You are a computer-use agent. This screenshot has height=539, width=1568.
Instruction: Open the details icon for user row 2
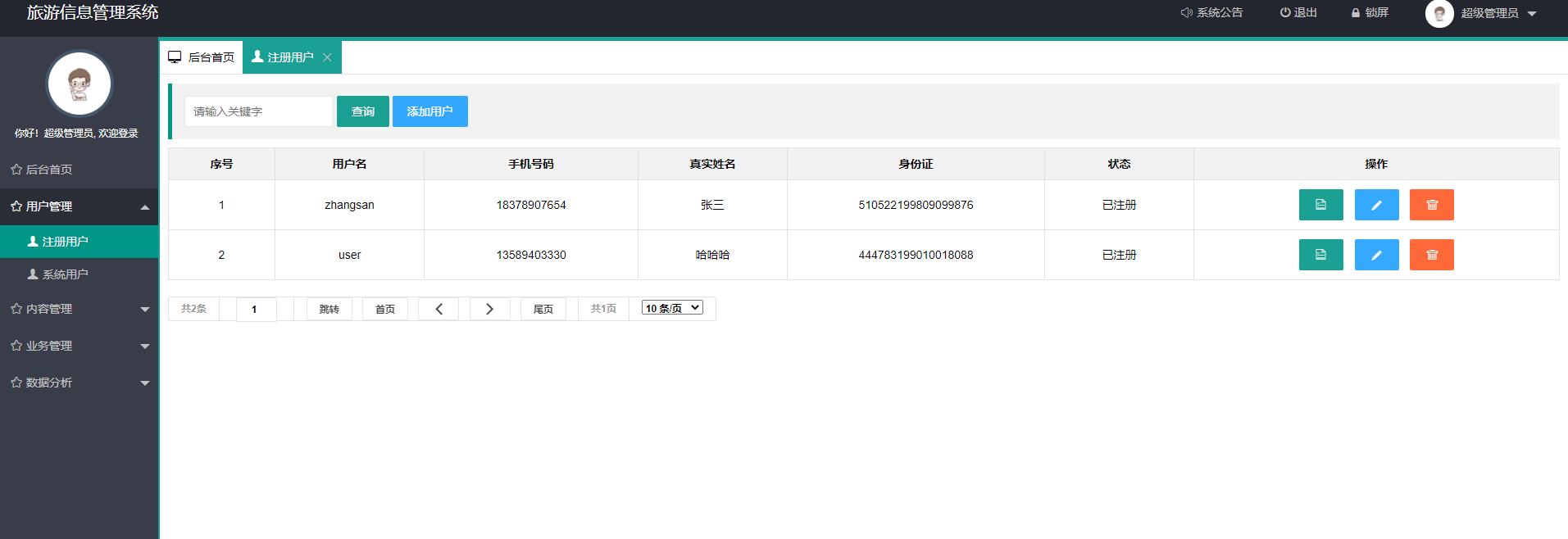(x=1320, y=255)
